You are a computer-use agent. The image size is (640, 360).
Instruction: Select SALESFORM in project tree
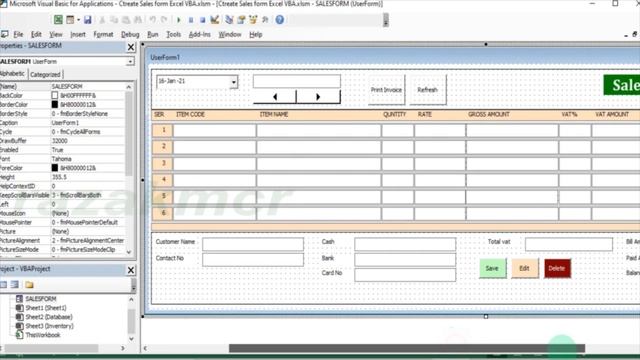(x=41, y=299)
